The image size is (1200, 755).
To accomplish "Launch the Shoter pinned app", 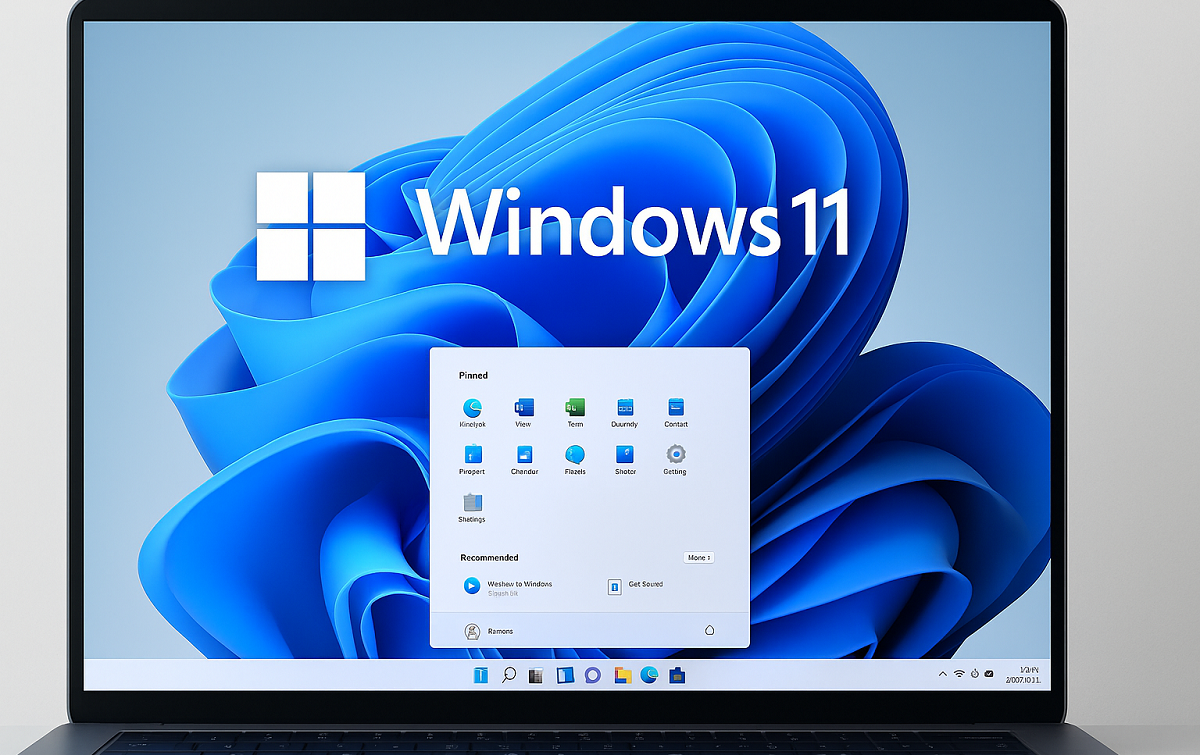I will (625, 455).
